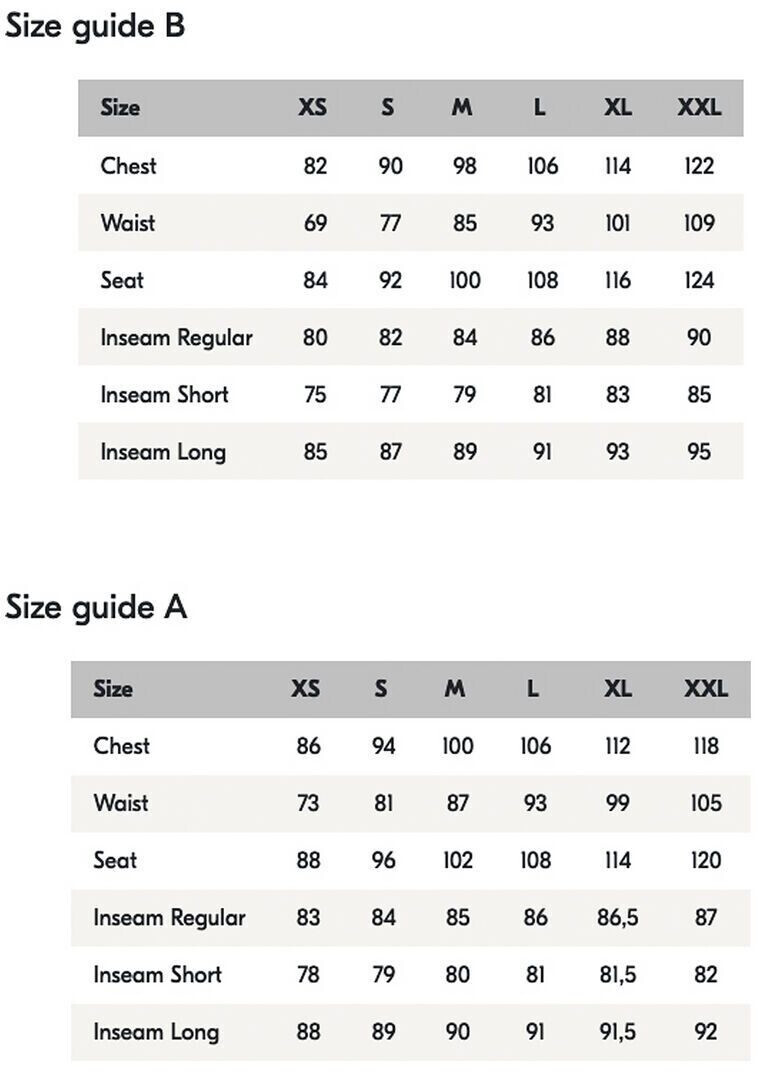Click chest value 122 in Size guide B
Image resolution: width=758 pixels, height=1072 pixels.
(699, 166)
